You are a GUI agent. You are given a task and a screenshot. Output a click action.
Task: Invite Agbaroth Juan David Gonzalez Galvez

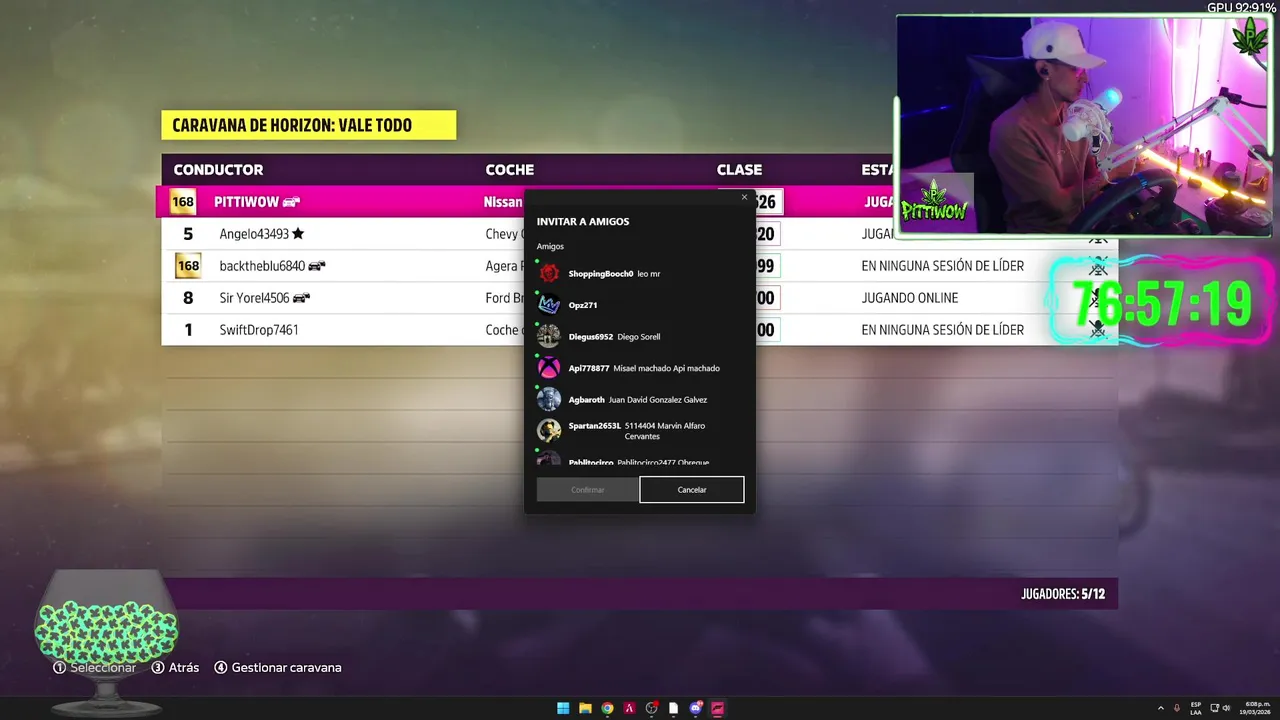click(640, 400)
